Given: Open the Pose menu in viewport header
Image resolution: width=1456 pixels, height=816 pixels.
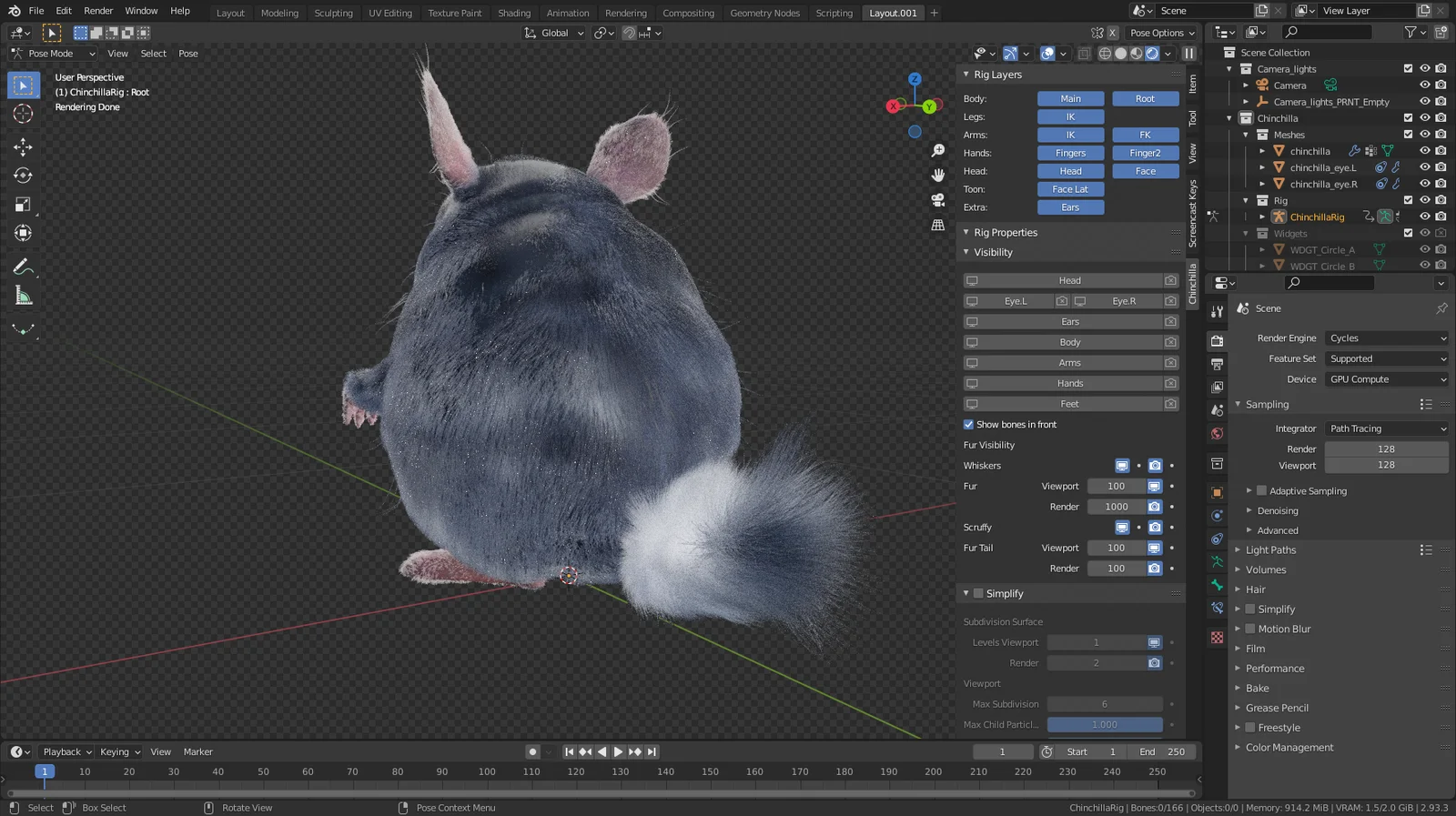Looking at the screenshot, I should click(x=188, y=54).
